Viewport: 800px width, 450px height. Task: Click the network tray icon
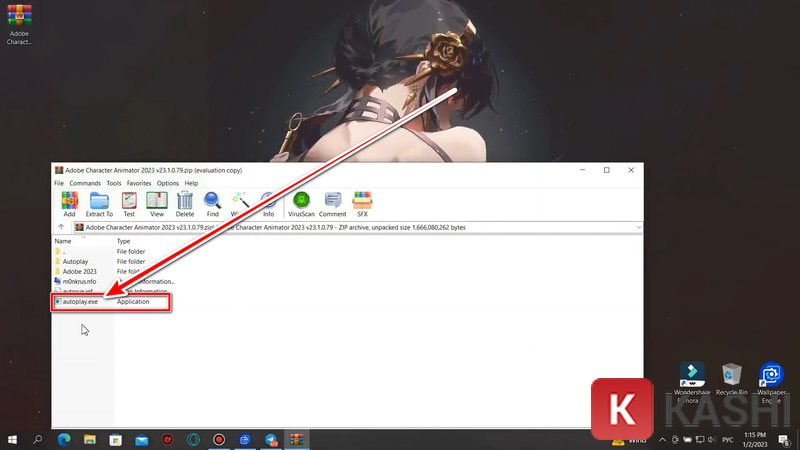[699, 440]
